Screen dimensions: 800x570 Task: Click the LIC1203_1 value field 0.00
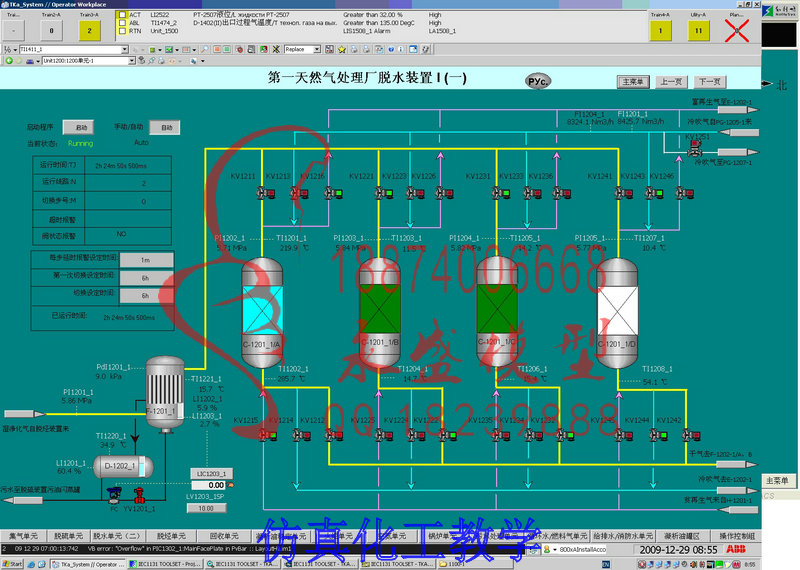pos(208,485)
